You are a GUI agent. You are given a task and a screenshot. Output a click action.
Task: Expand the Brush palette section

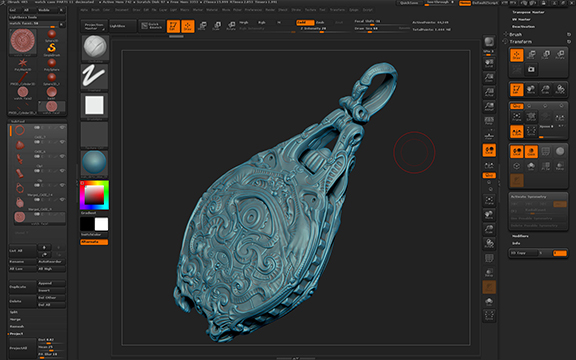click(516, 34)
